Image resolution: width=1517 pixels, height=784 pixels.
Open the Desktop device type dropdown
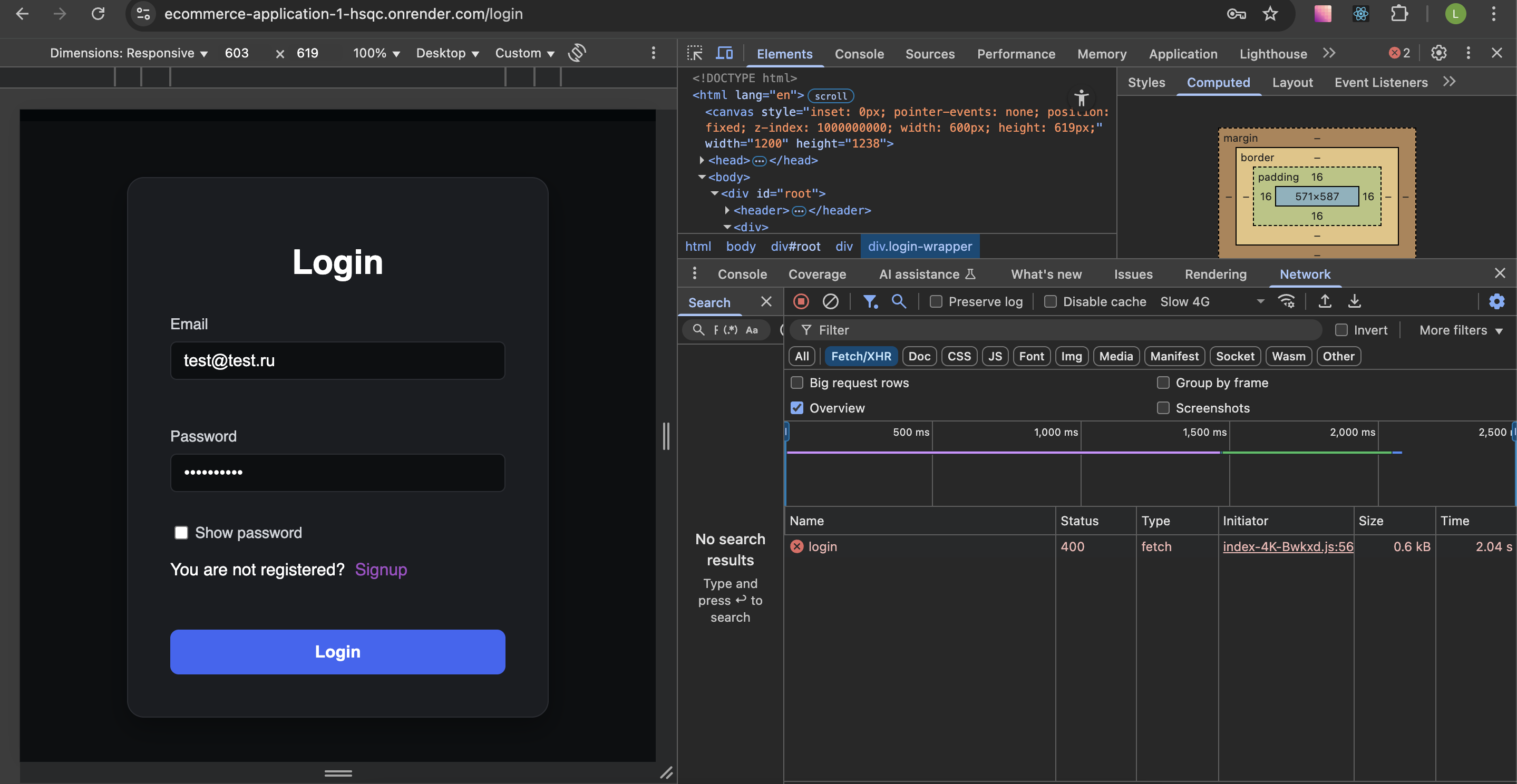(448, 53)
